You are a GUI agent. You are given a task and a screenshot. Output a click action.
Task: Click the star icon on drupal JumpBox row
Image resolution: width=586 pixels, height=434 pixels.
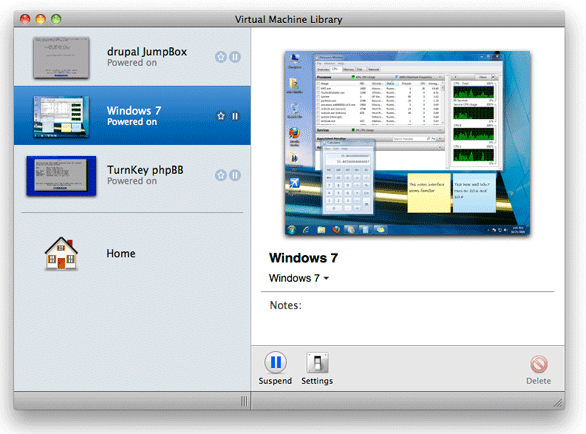tap(221, 57)
